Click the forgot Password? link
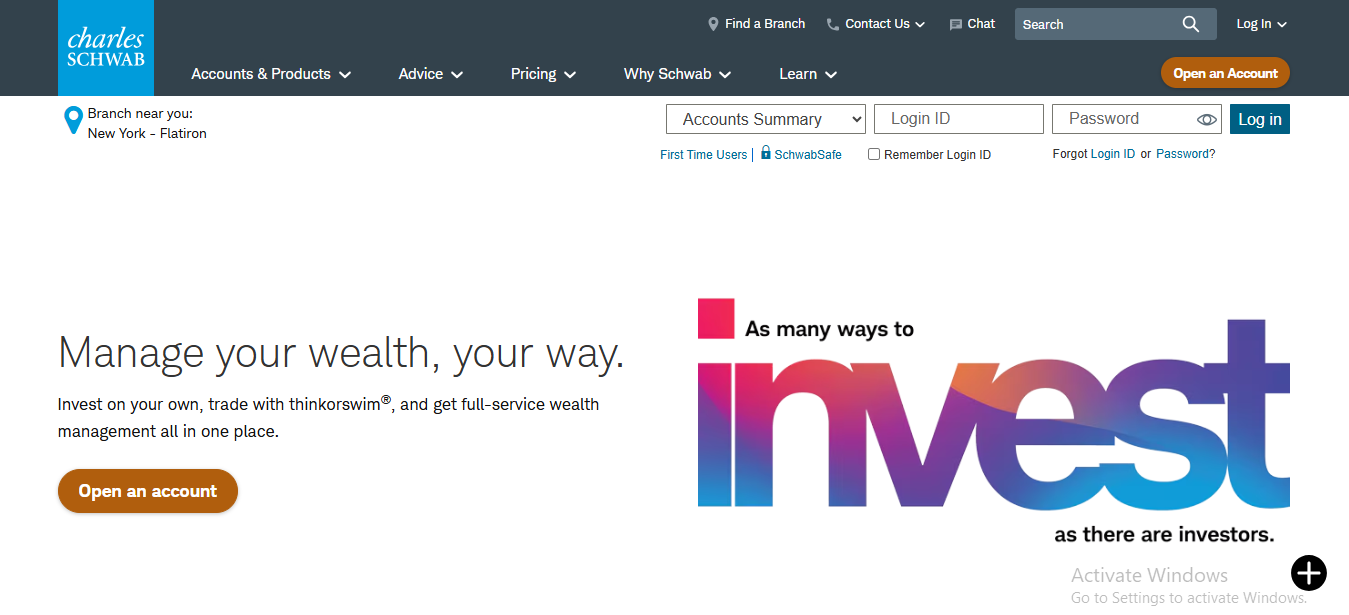This screenshot has height=615, width=1349. pos(1186,154)
